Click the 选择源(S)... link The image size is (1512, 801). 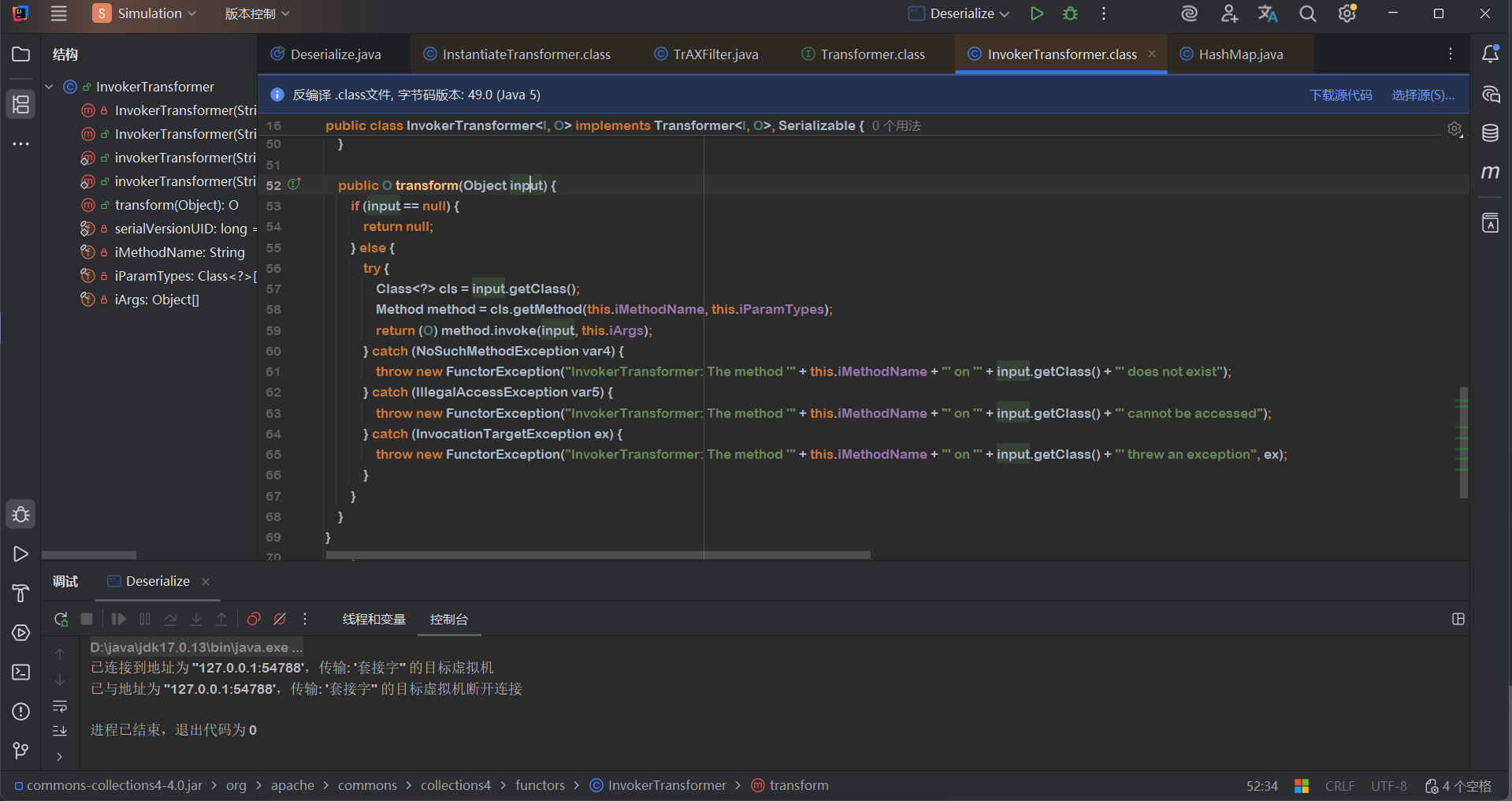coord(1423,95)
